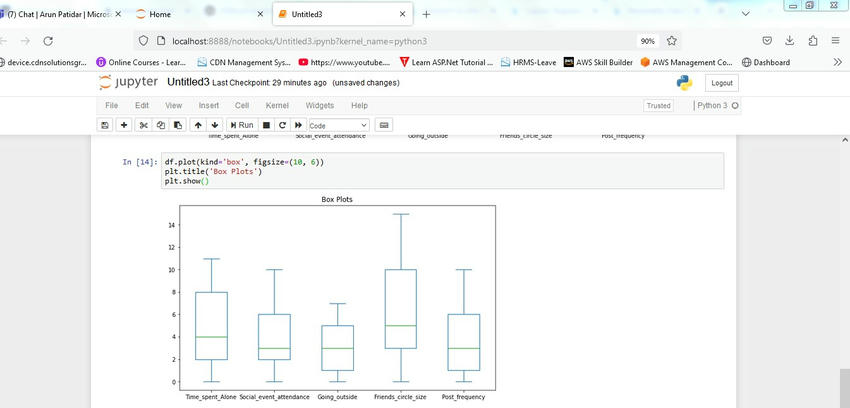Open the extensions icon
Image resolution: width=850 pixels, height=408 pixels.
(x=813, y=41)
